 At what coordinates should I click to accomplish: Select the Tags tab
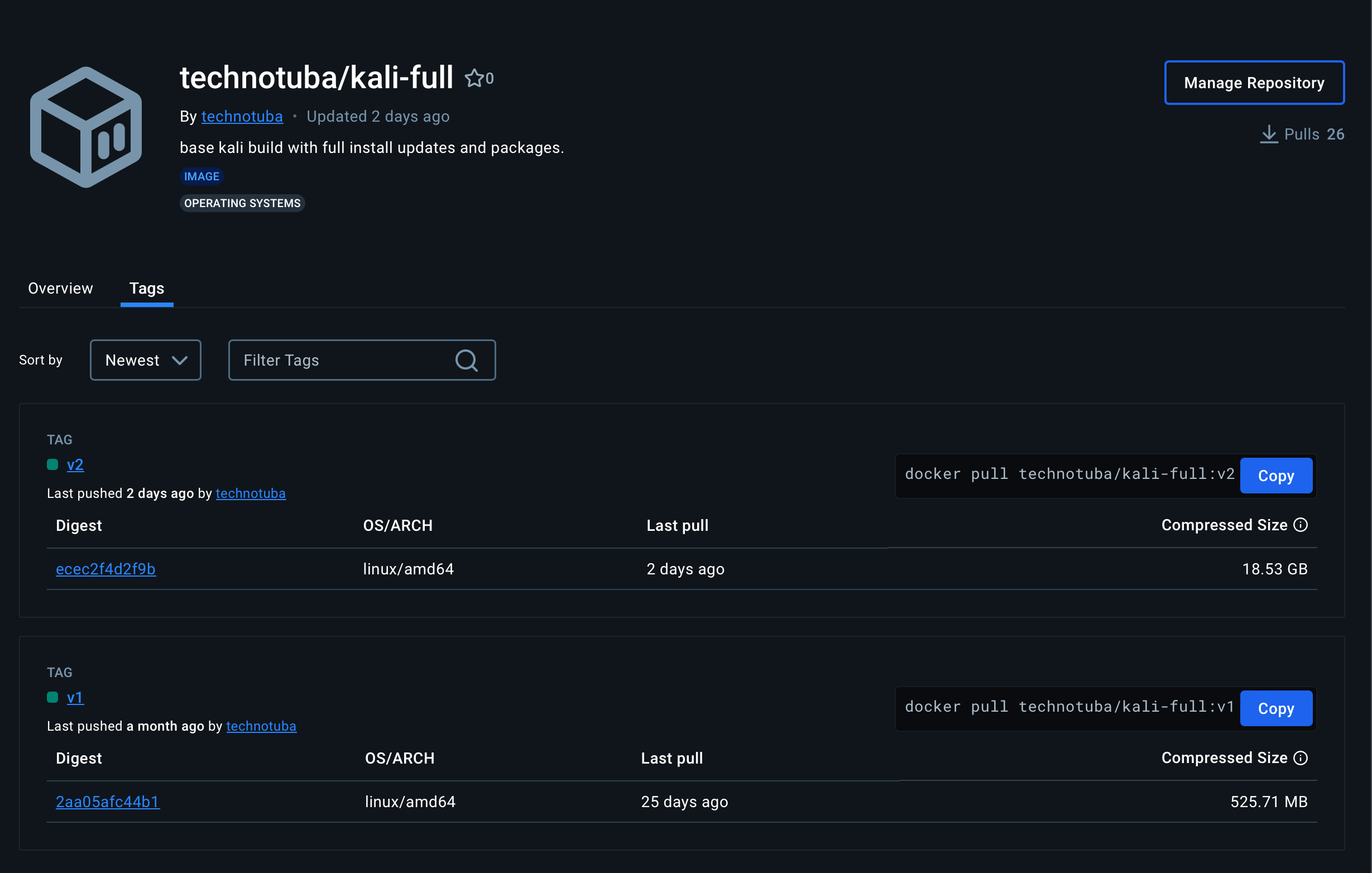click(x=146, y=287)
